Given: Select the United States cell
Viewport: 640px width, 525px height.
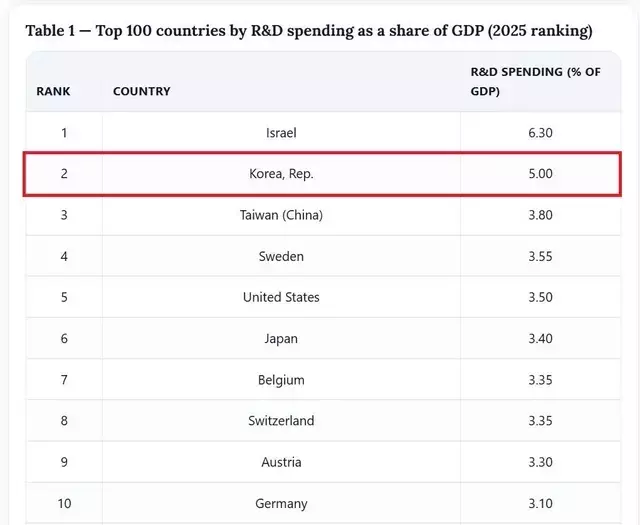Looking at the screenshot, I should 281,297.
